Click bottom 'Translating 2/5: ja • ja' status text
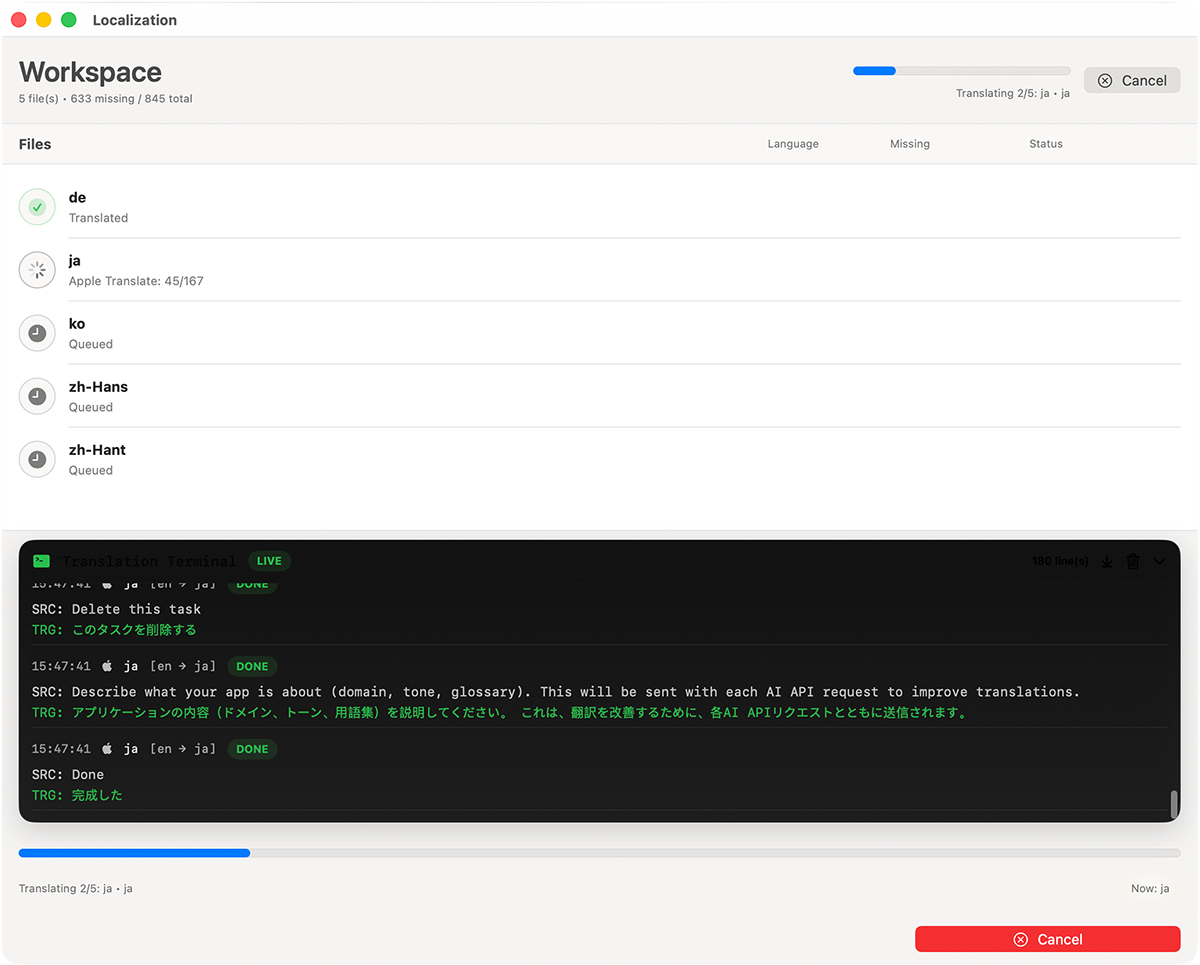Screen dimensions: 1200x965 pos(76,888)
